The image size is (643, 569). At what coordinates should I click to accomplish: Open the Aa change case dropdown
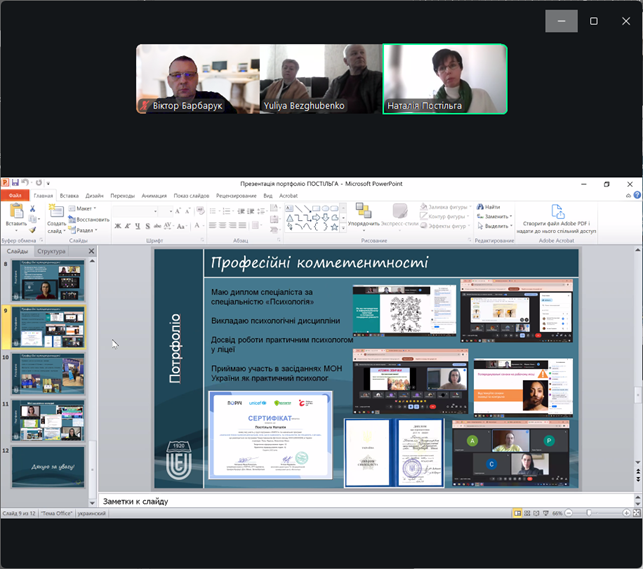(182, 226)
